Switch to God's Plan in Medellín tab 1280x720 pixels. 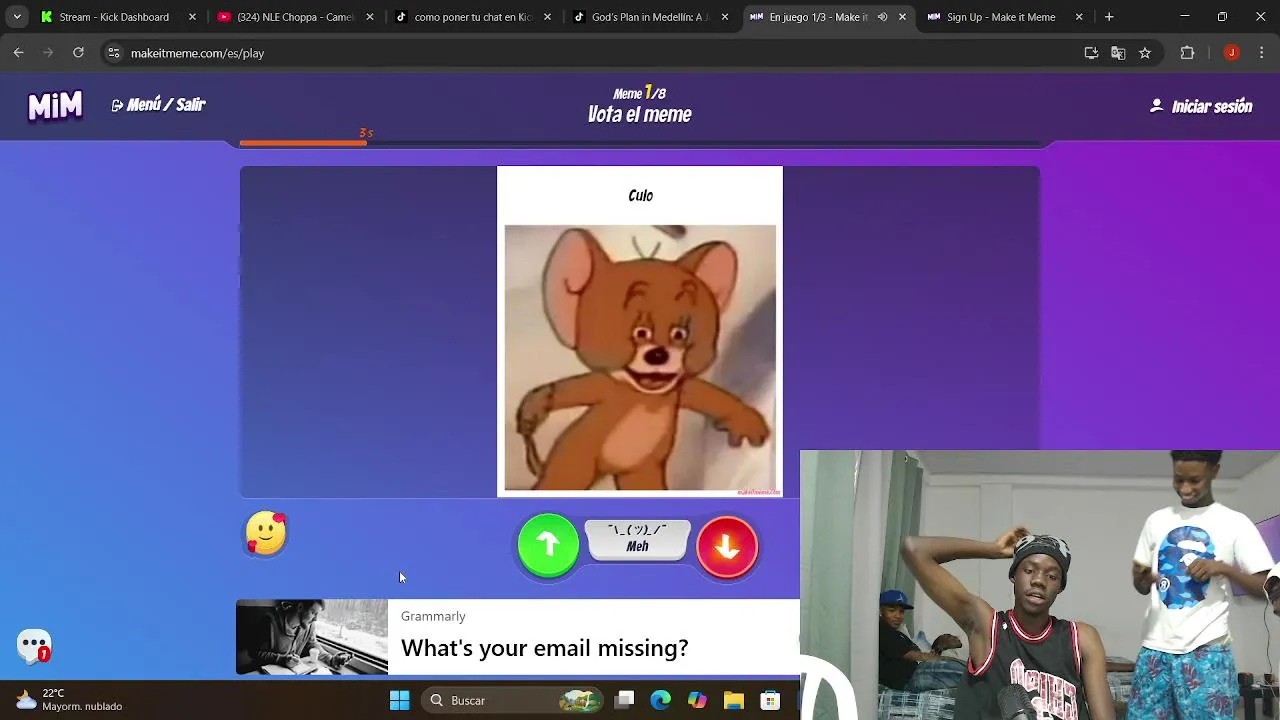click(650, 17)
